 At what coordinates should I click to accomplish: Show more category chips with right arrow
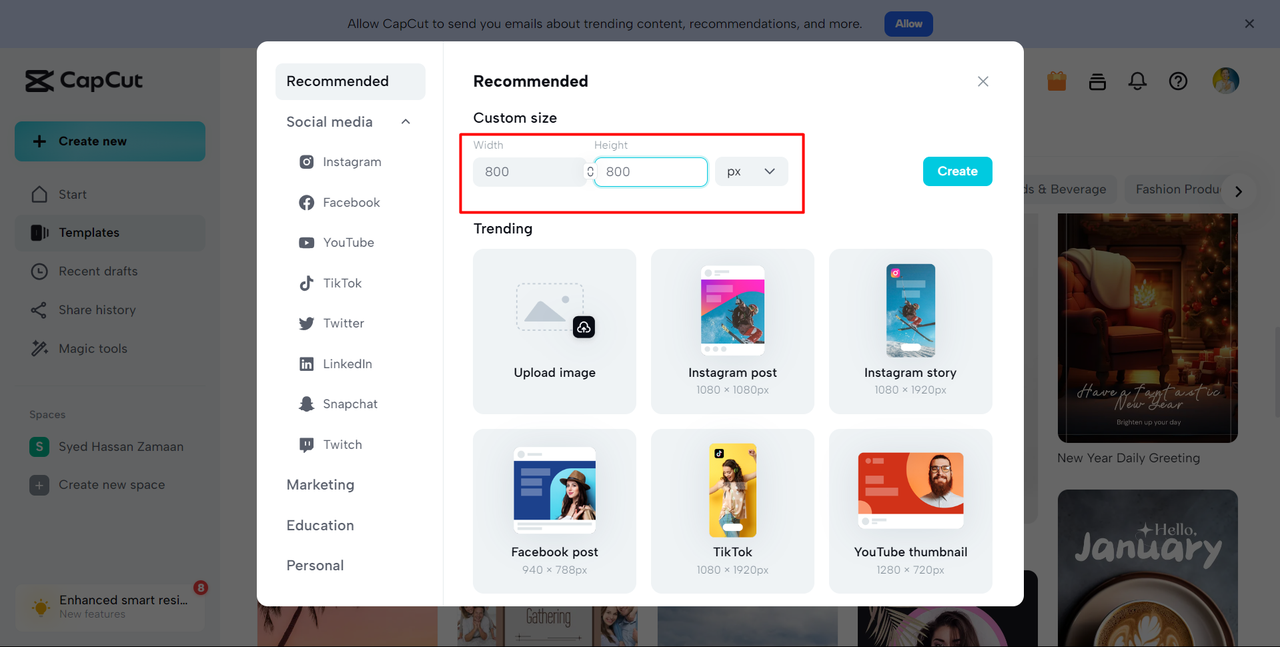pos(1238,191)
